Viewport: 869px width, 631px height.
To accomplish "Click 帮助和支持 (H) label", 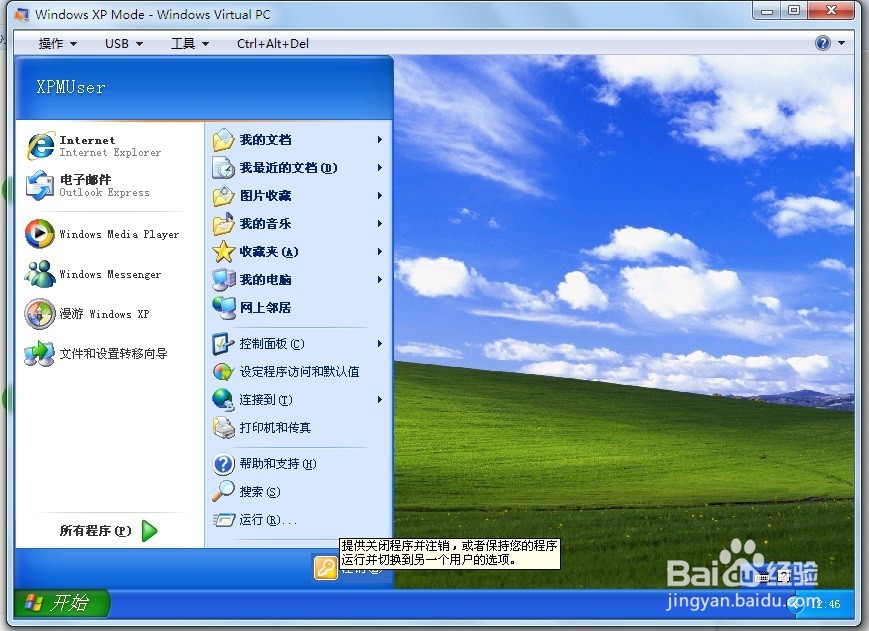I will [278, 464].
